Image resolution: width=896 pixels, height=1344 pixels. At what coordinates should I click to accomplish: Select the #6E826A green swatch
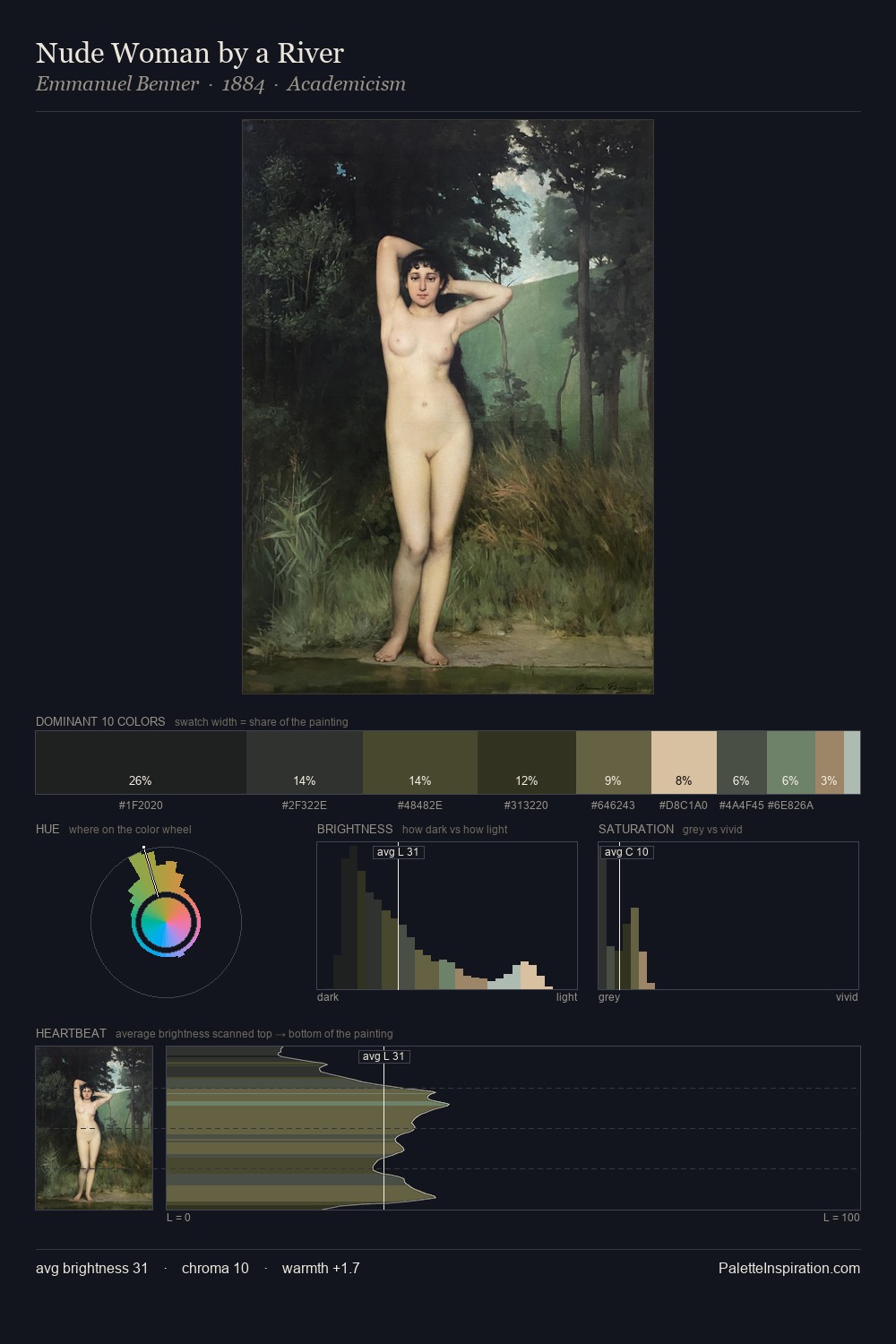coord(791,762)
